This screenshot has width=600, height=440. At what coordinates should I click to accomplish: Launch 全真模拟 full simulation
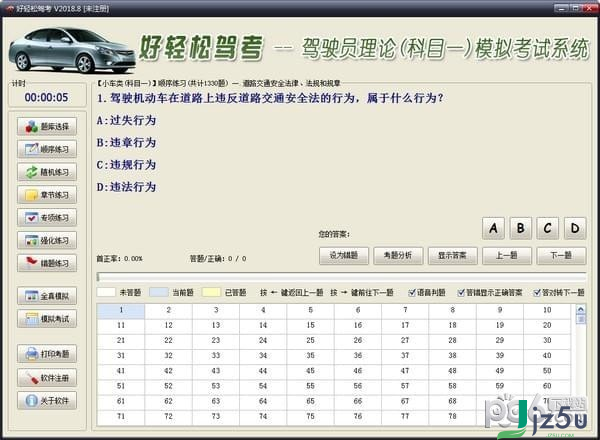click(47, 296)
